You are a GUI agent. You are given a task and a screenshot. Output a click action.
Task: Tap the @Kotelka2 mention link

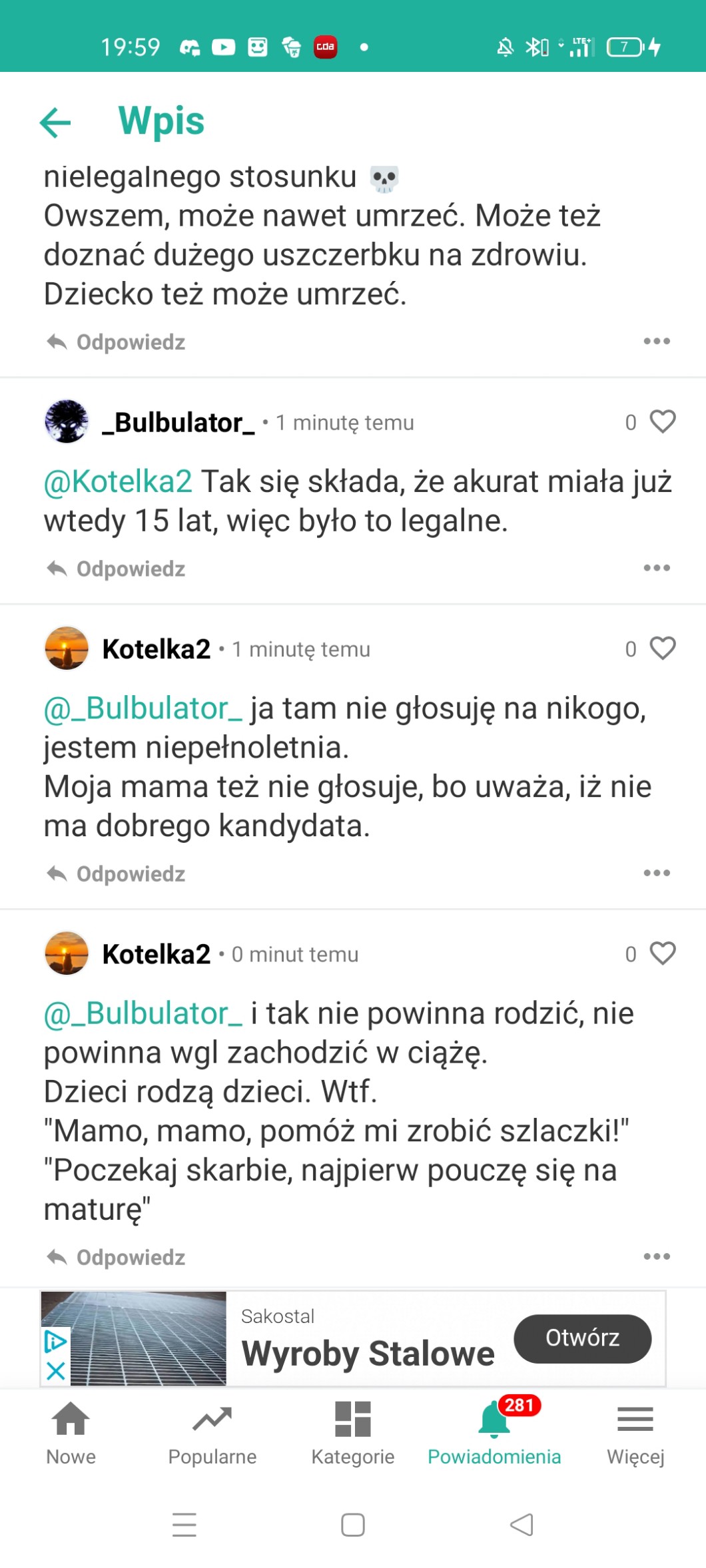pyautogui.click(x=118, y=481)
